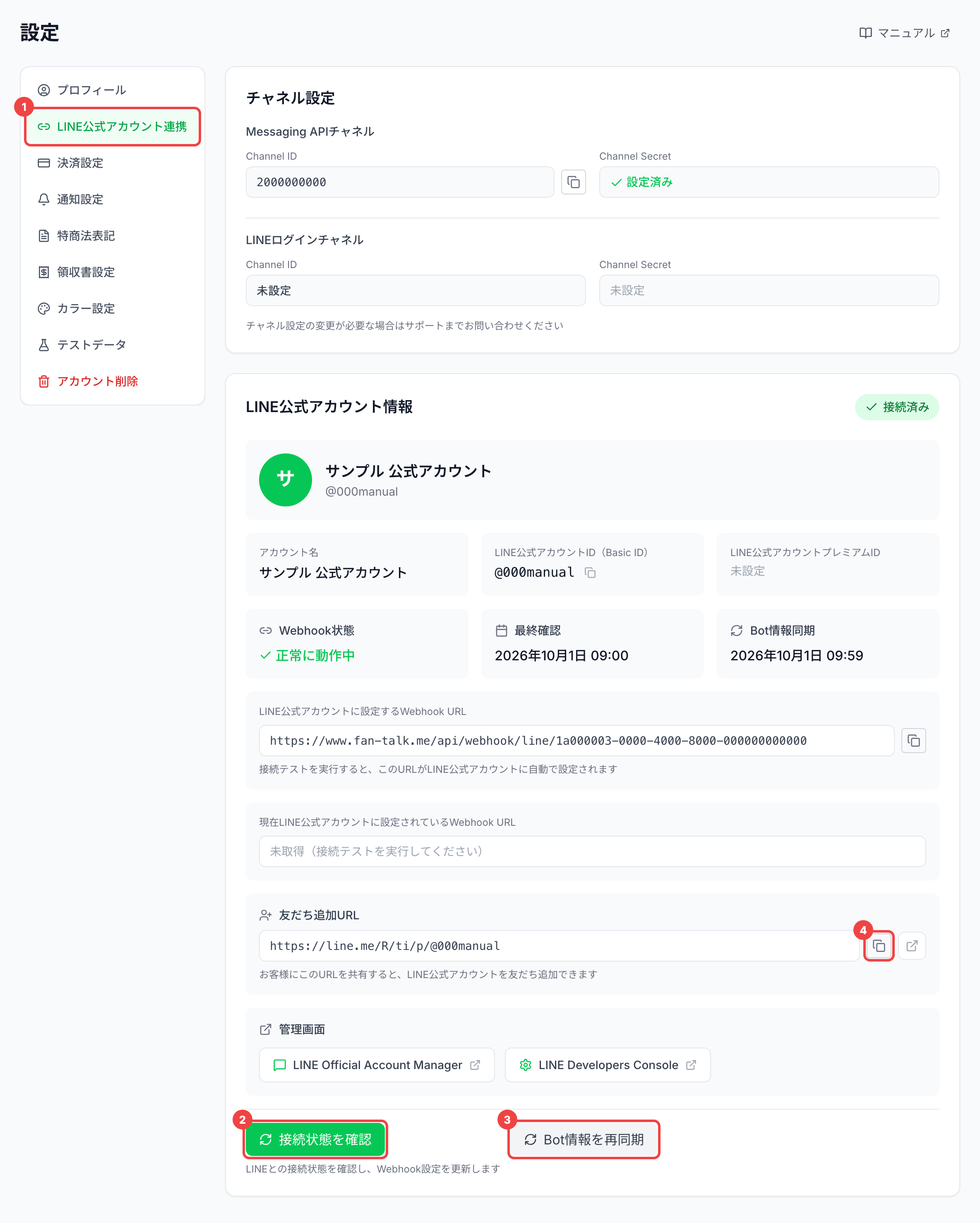
Task: Click the プレミアムID 未設定 value
Action: [x=747, y=571]
